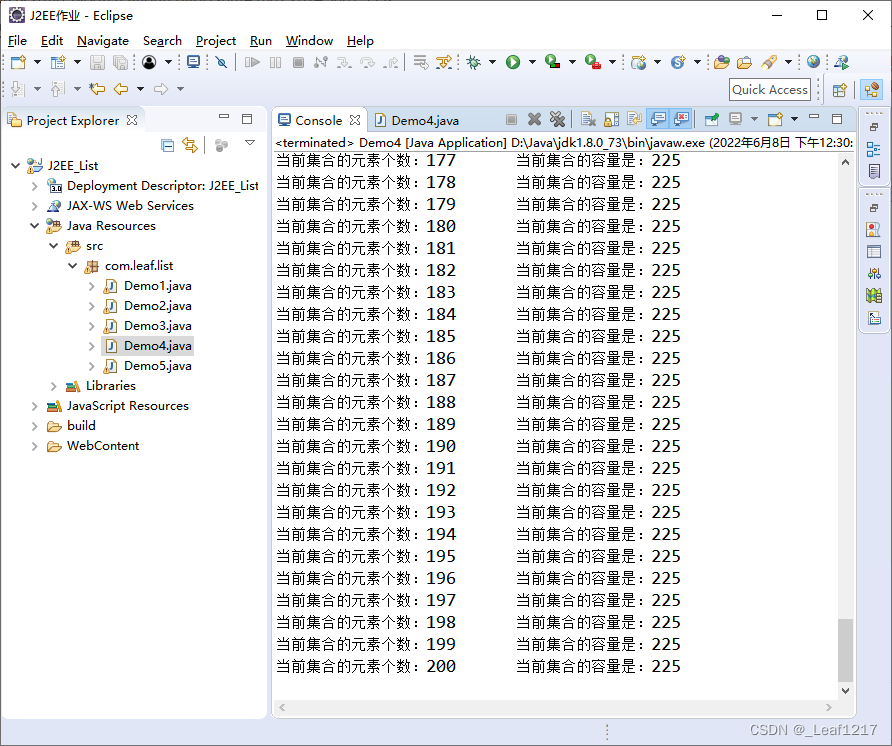Click the Quick Access search field
This screenshot has height=746, width=892.
click(x=769, y=89)
